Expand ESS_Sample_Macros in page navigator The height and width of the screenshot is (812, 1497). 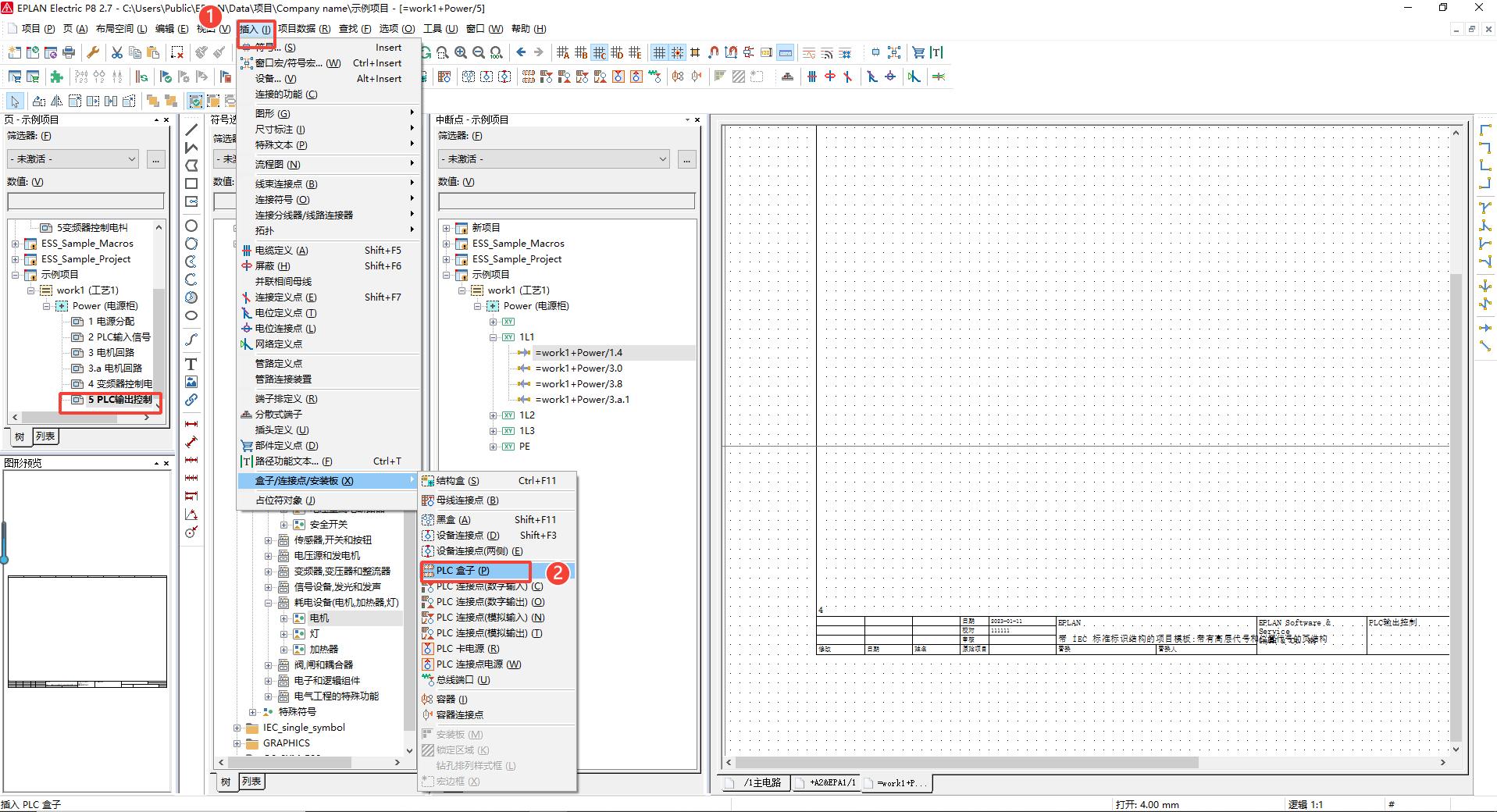[16, 244]
